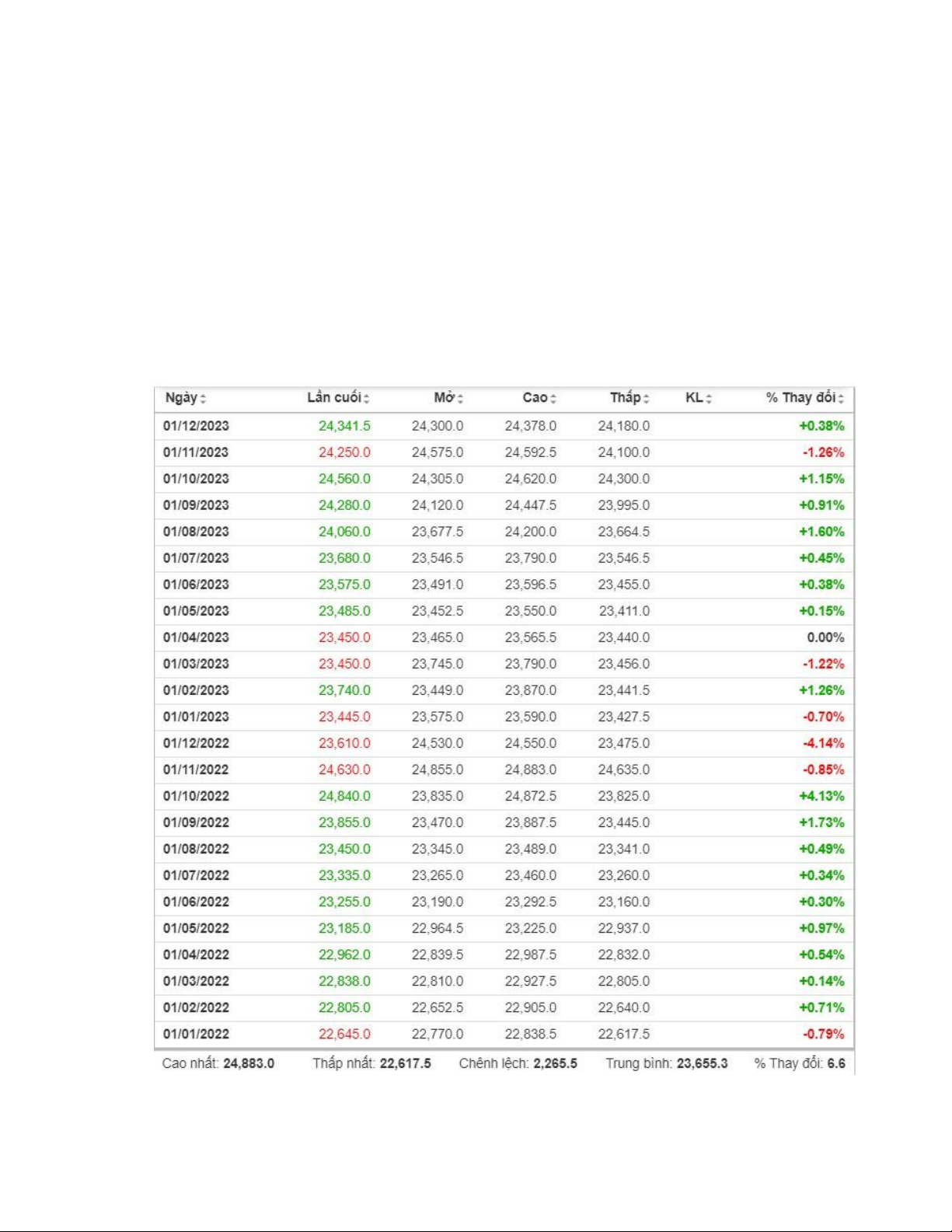Click the Cao nhất 24,883.0 summary

point(218,1063)
